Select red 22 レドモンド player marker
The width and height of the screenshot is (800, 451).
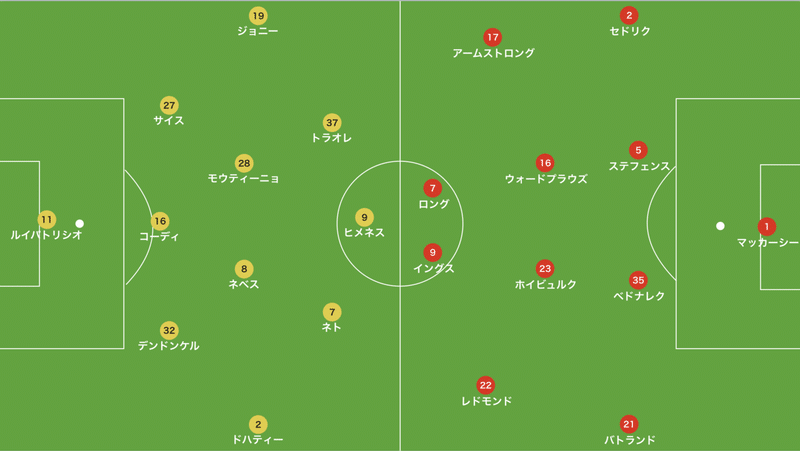point(485,385)
